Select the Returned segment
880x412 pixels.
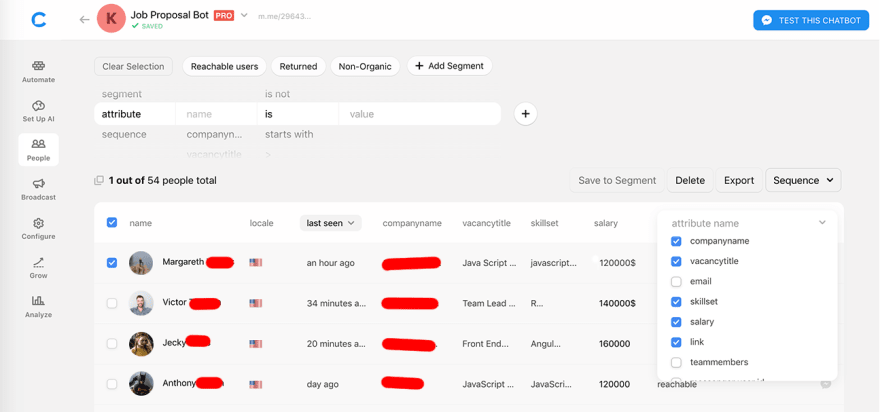[x=299, y=66]
